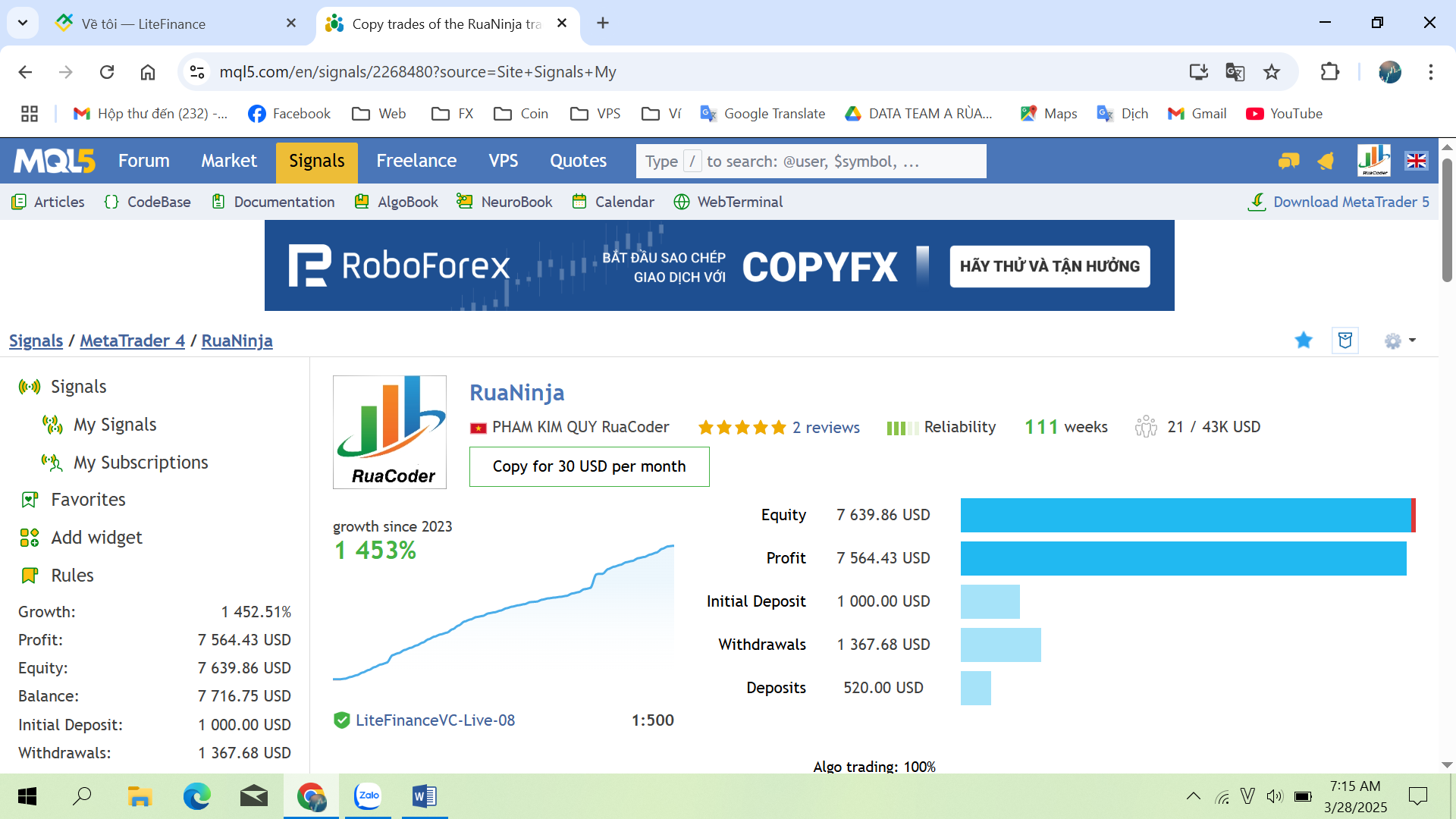Open Windows Start menu
This screenshot has width=1456, height=819.
27,796
